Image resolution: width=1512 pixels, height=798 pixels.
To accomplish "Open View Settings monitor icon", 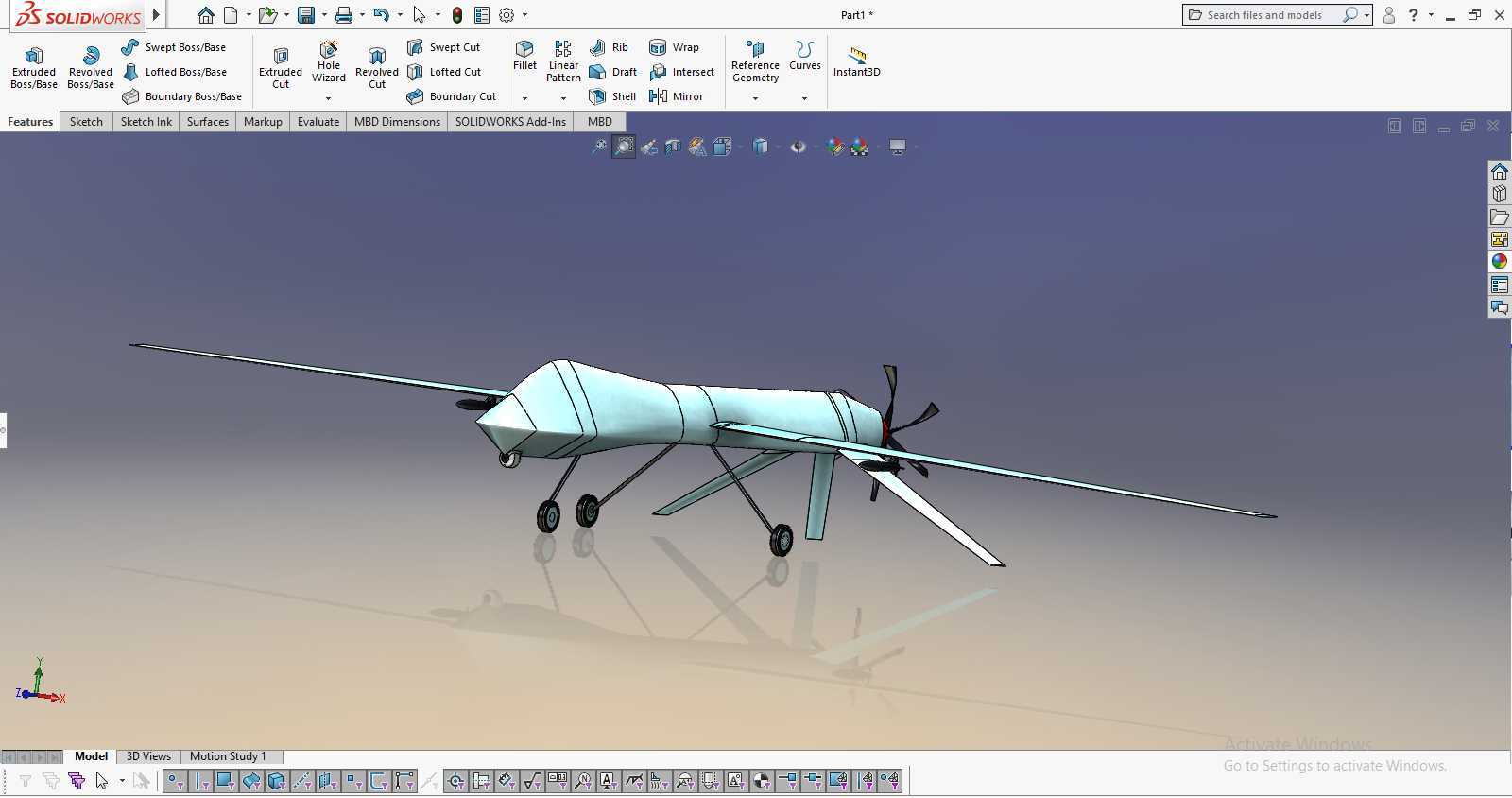I will tap(898, 147).
